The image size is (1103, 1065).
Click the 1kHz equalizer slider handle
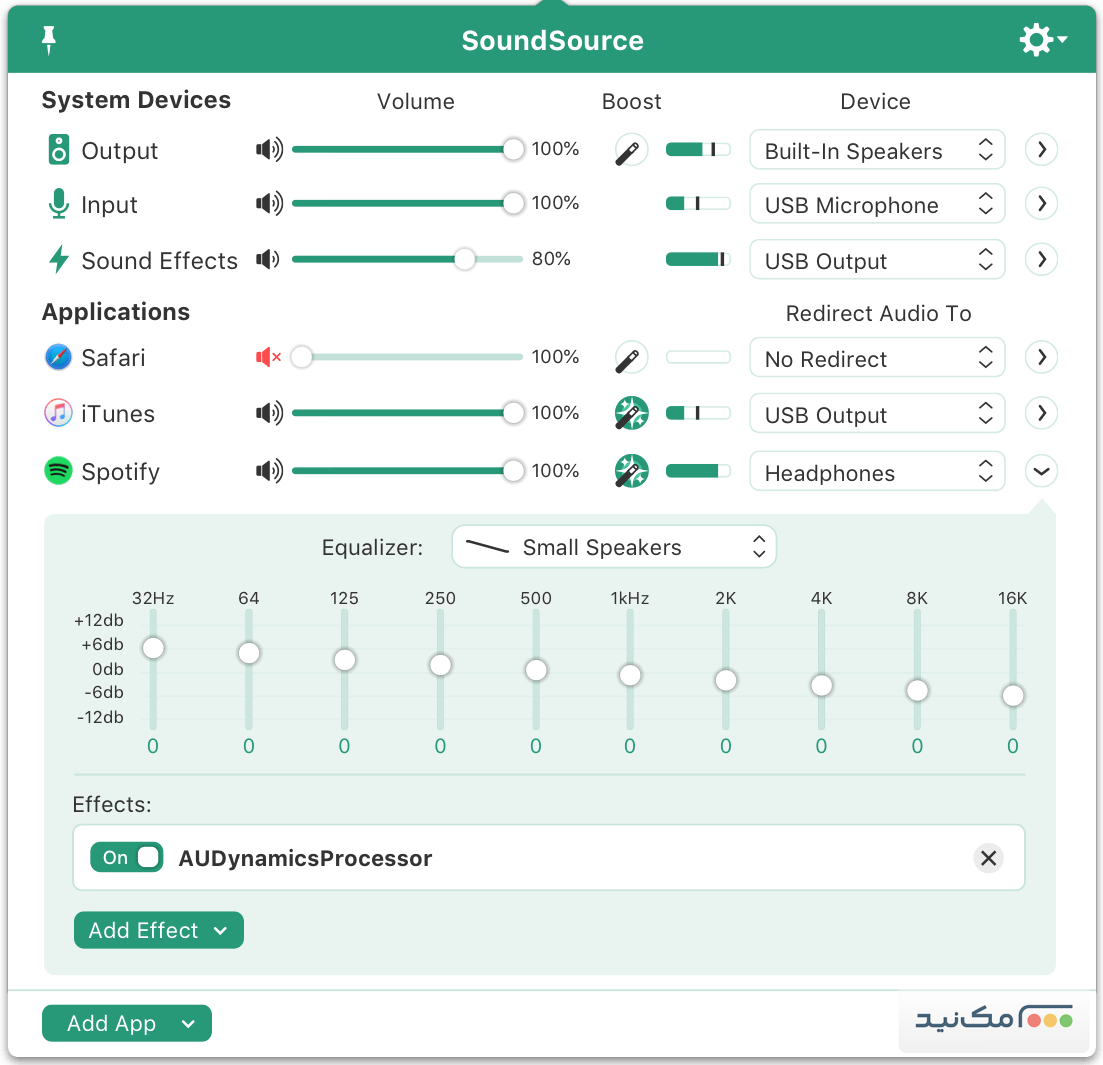pyautogui.click(x=630, y=675)
